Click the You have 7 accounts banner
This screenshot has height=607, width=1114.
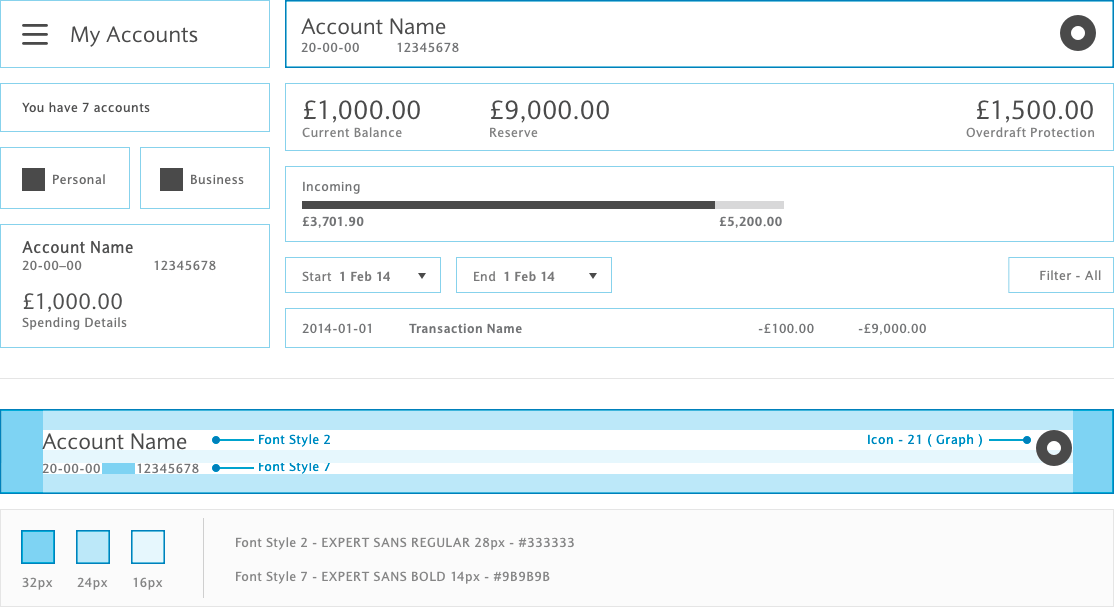pyautogui.click(x=135, y=108)
